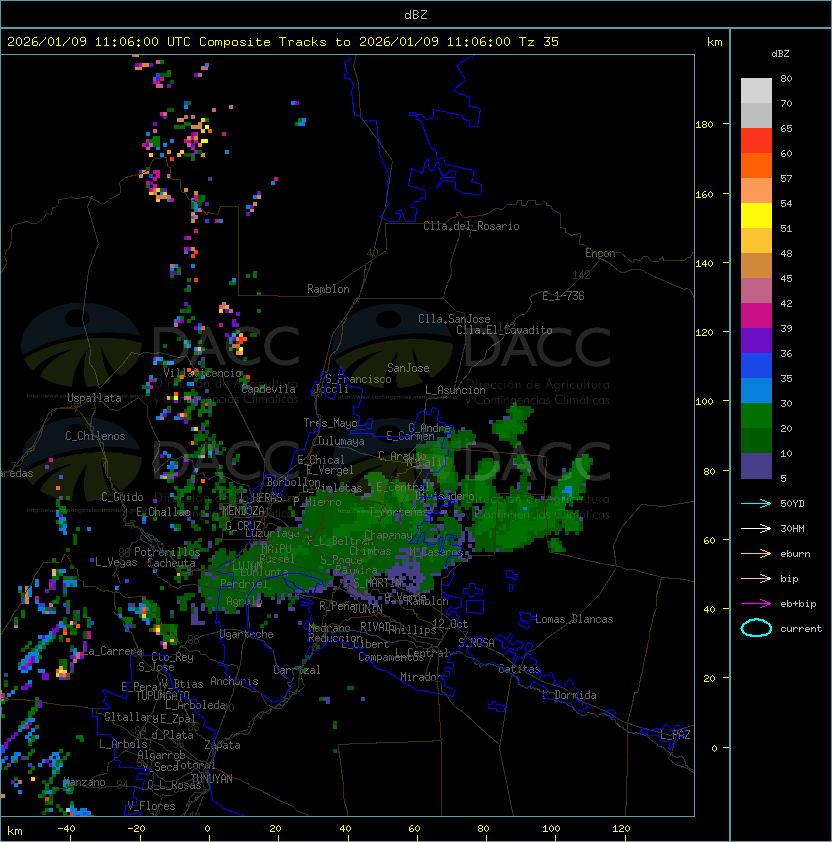
Task: Click the 'Cacheuta' map label
Action: [171, 563]
